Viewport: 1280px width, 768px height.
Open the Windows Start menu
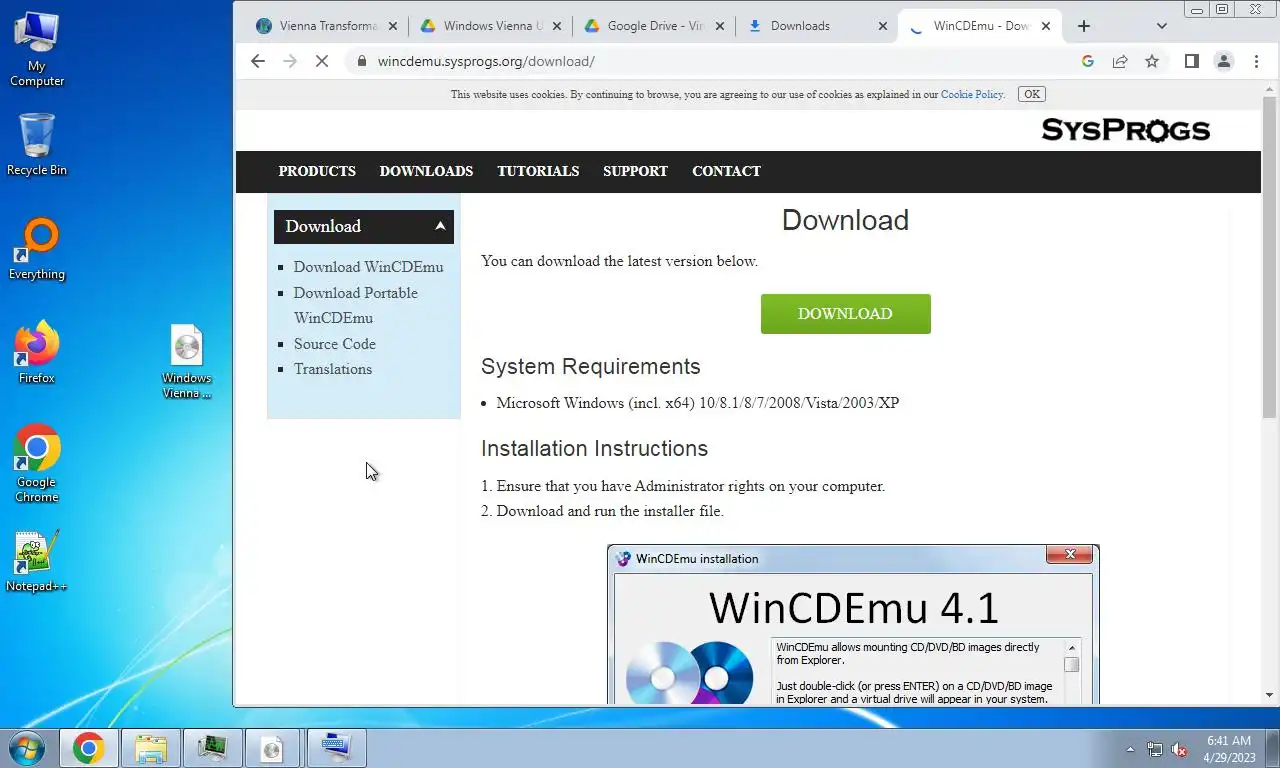(x=25, y=748)
